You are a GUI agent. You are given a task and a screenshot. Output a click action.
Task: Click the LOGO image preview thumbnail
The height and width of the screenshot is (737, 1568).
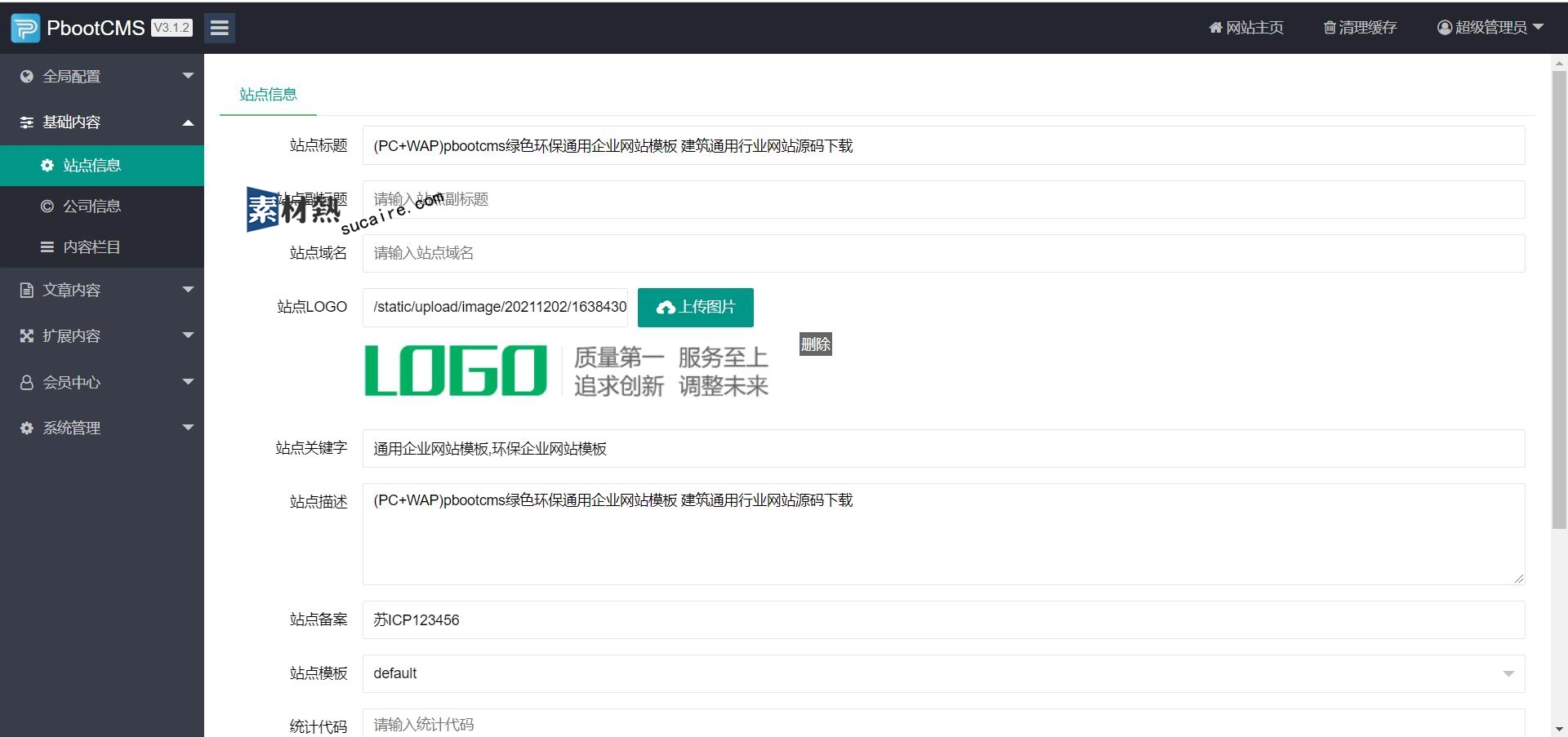(x=567, y=371)
